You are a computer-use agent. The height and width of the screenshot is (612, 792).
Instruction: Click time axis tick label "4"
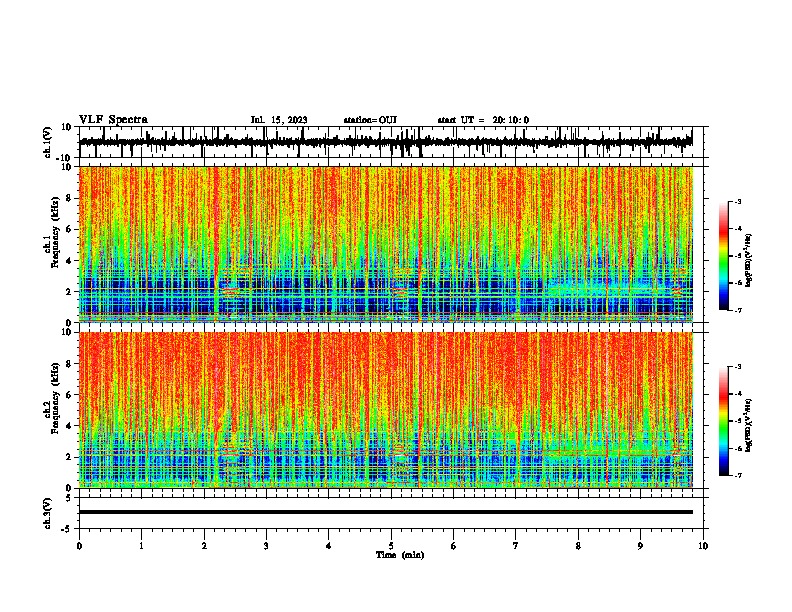pyautogui.click(x=329, y=546)
